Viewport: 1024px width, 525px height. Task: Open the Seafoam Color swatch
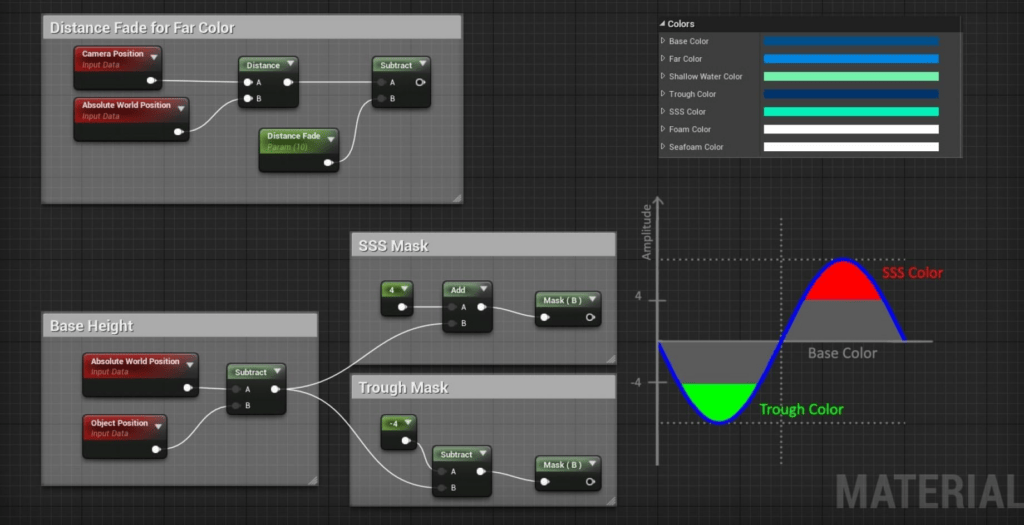(851, 147)
